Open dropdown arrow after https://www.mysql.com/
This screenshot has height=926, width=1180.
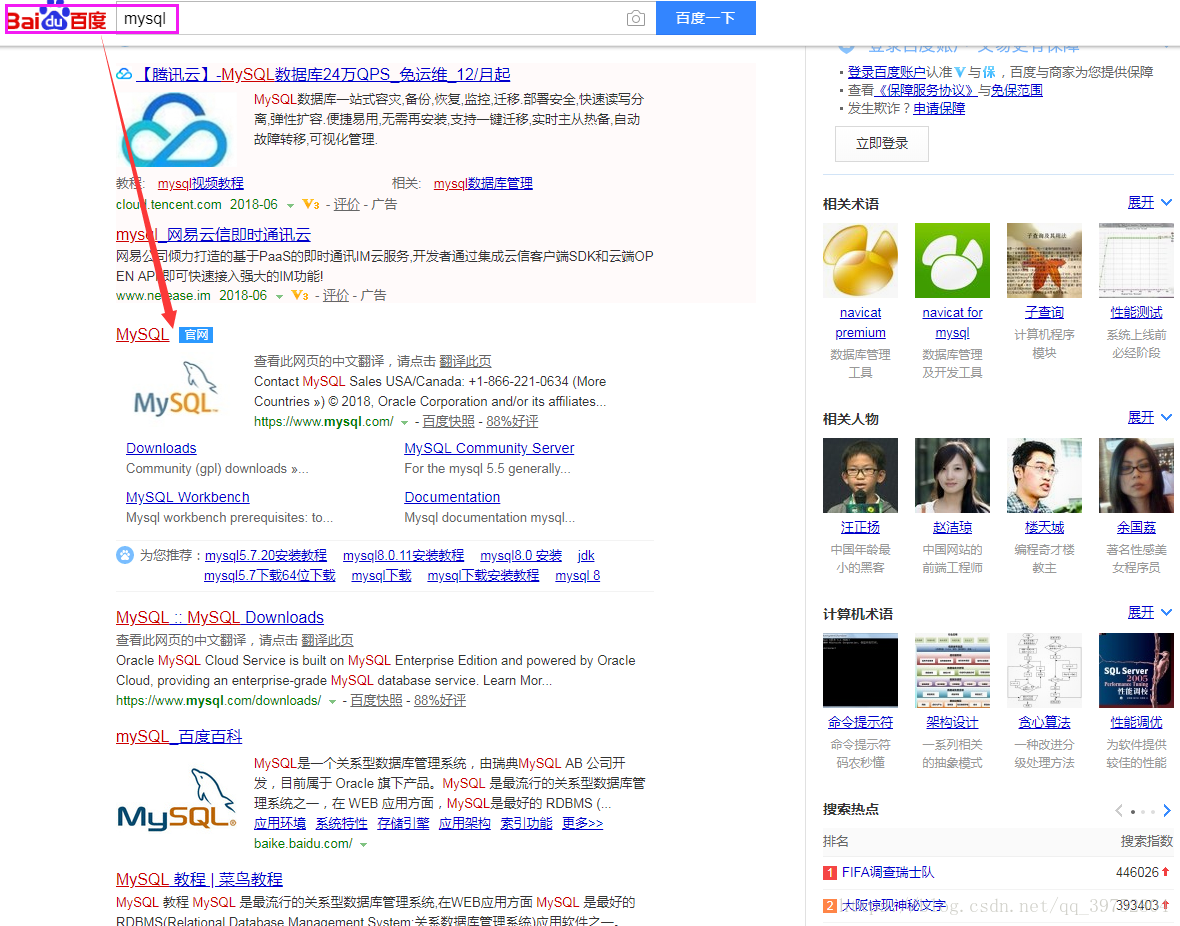tap(404, 422)
